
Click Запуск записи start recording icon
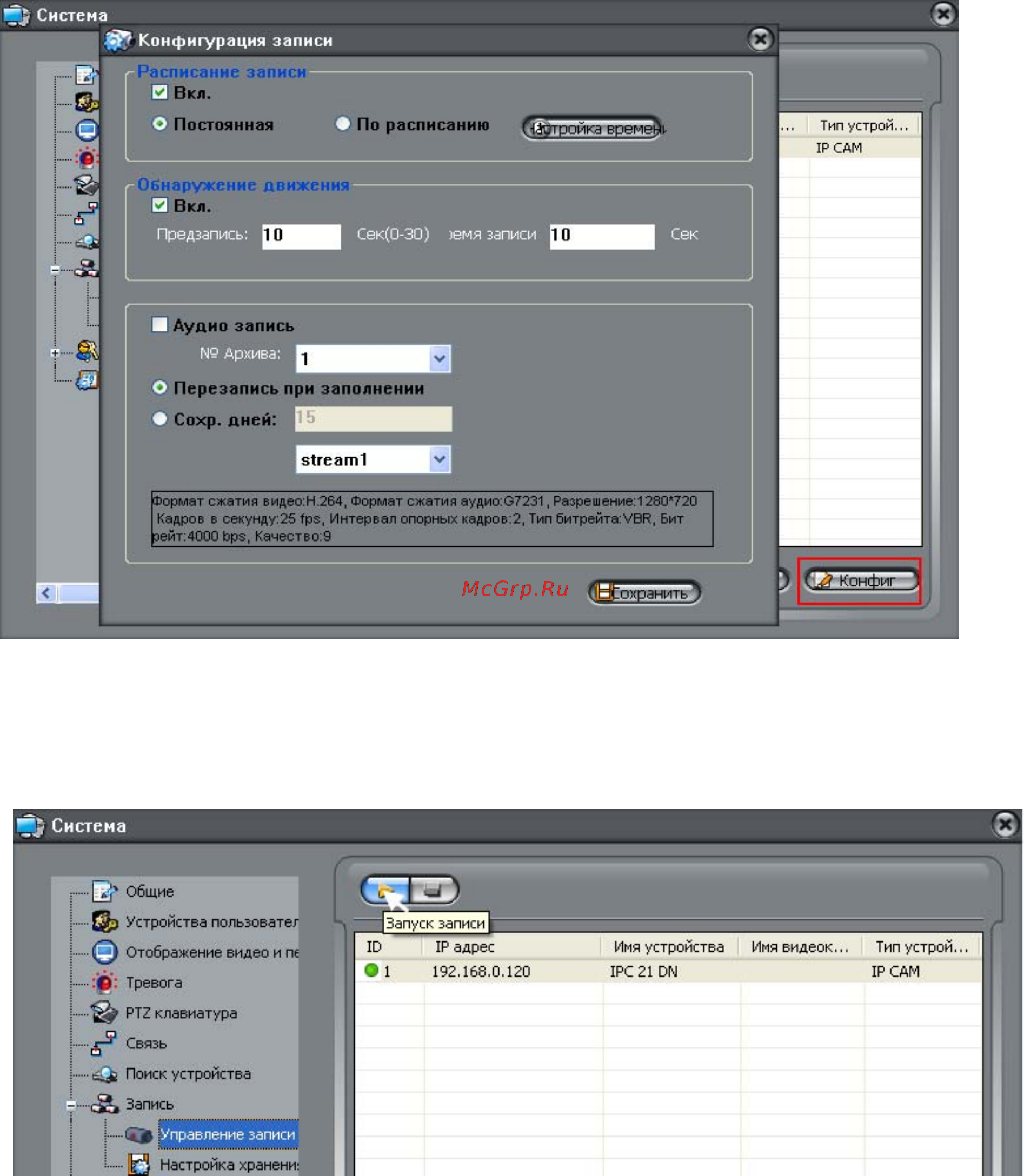385,889
